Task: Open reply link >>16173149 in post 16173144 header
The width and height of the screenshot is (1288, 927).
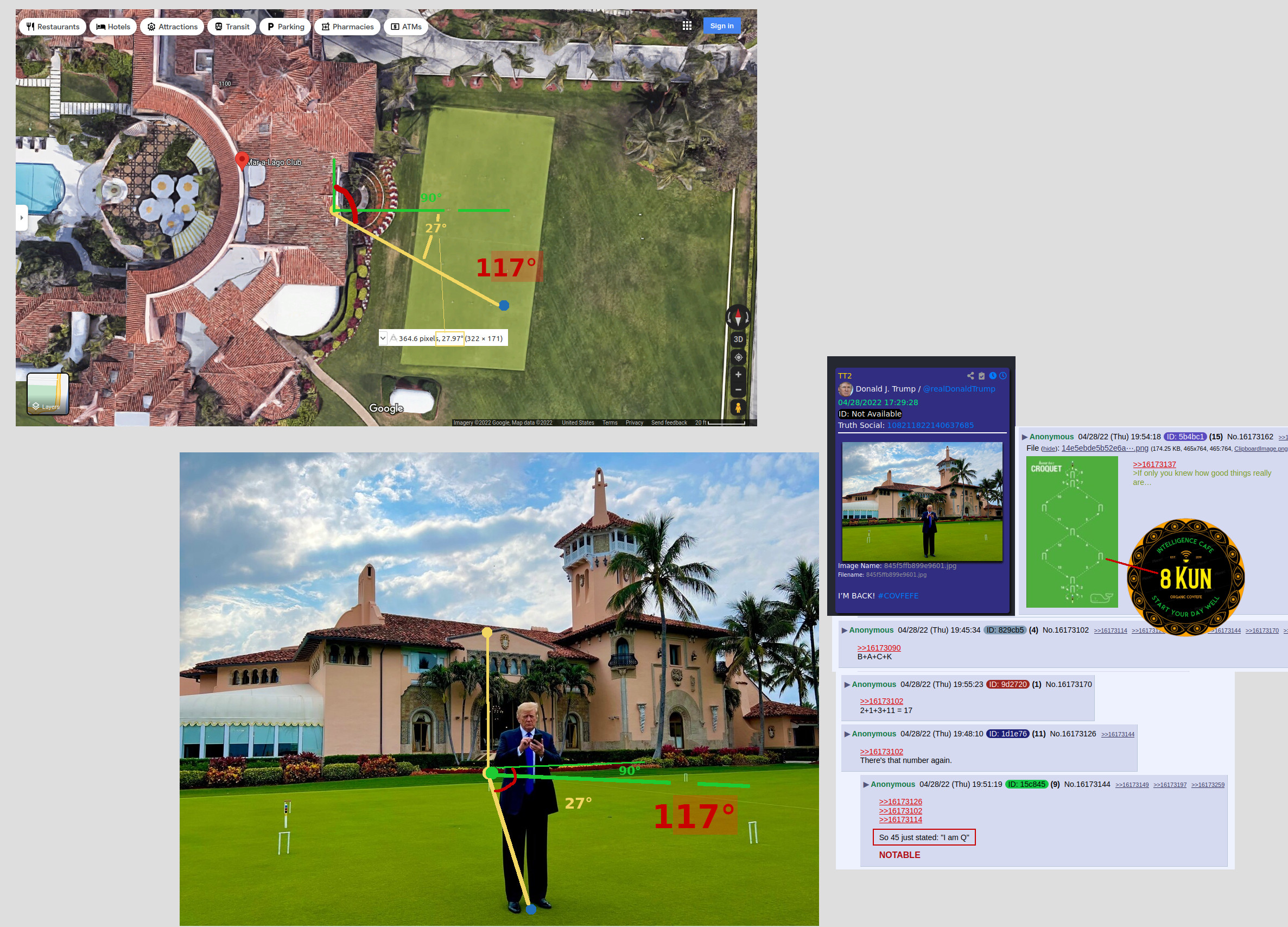Action: [x=1132, y=785]
